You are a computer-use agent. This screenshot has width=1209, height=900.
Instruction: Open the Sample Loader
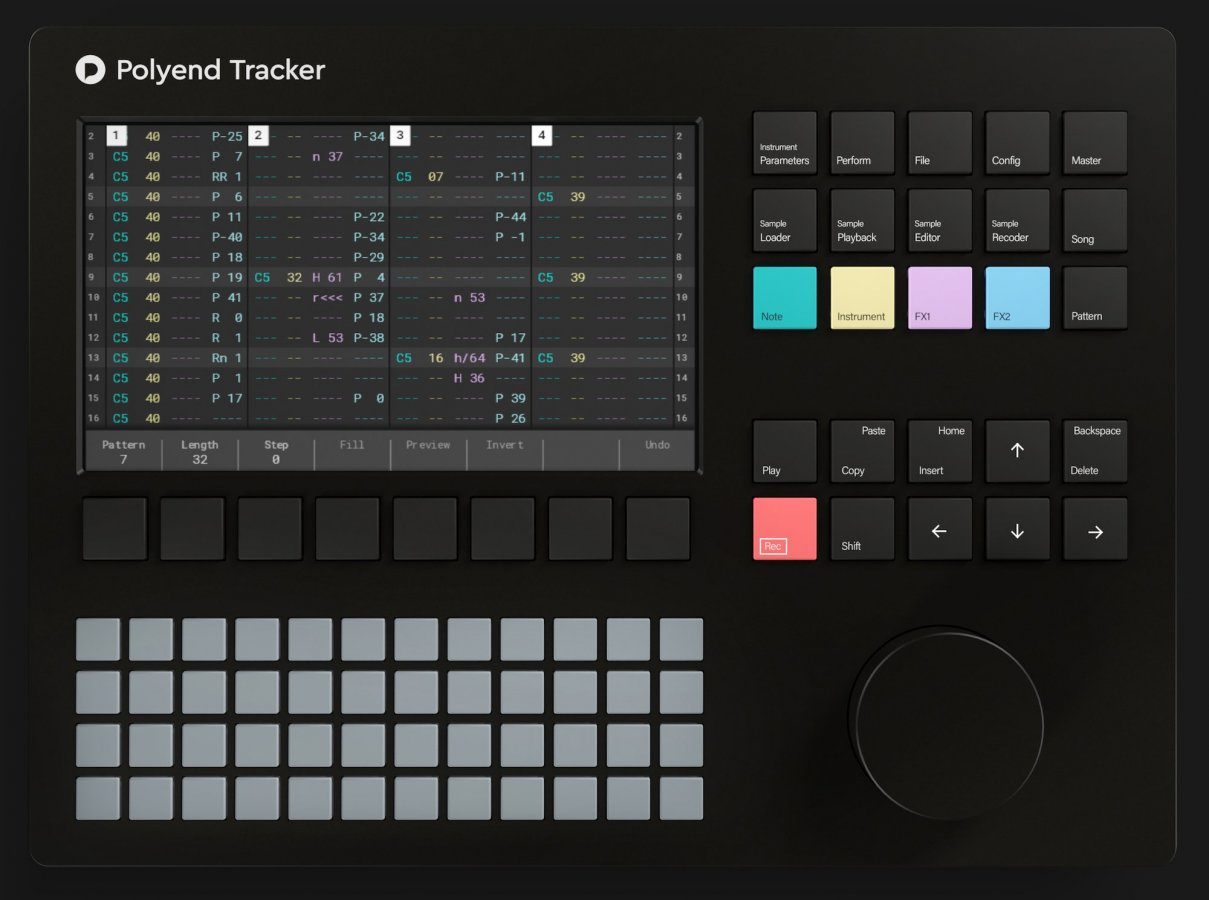[784, 220]
